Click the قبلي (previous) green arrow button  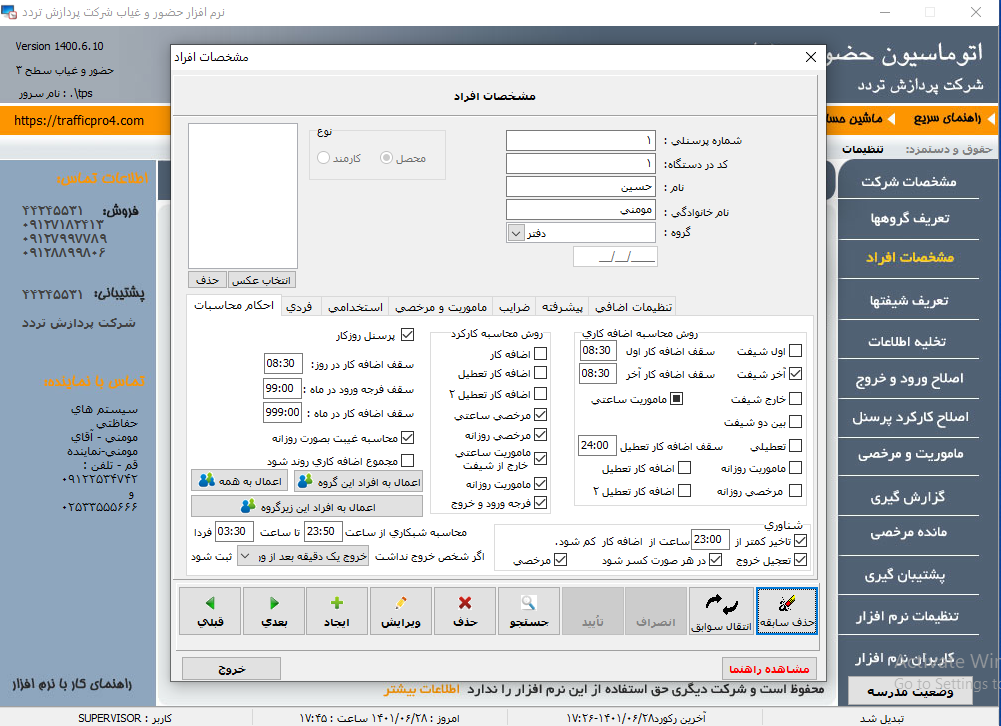[210, 612]
